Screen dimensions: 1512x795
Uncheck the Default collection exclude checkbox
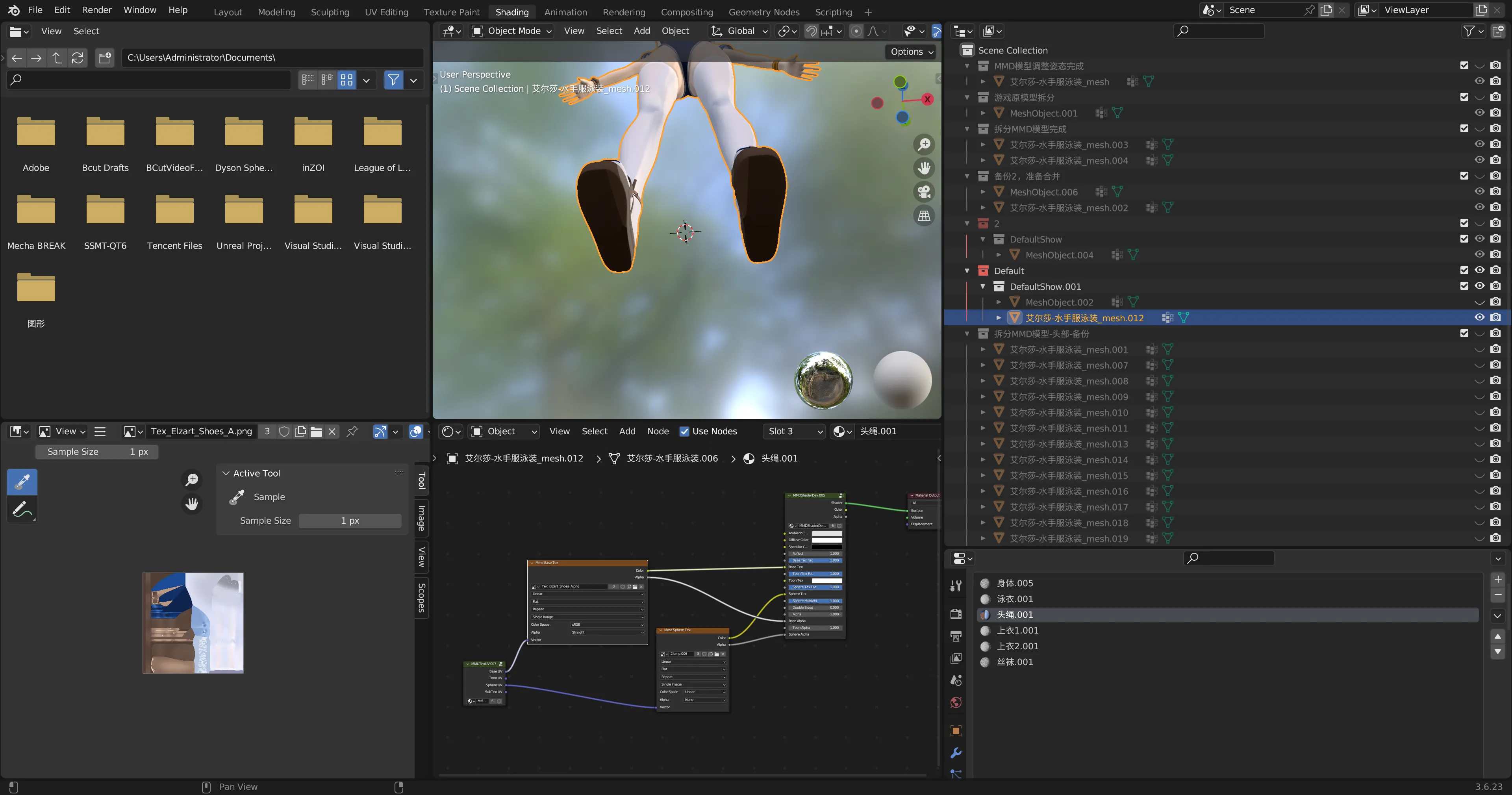point(1464,271)
